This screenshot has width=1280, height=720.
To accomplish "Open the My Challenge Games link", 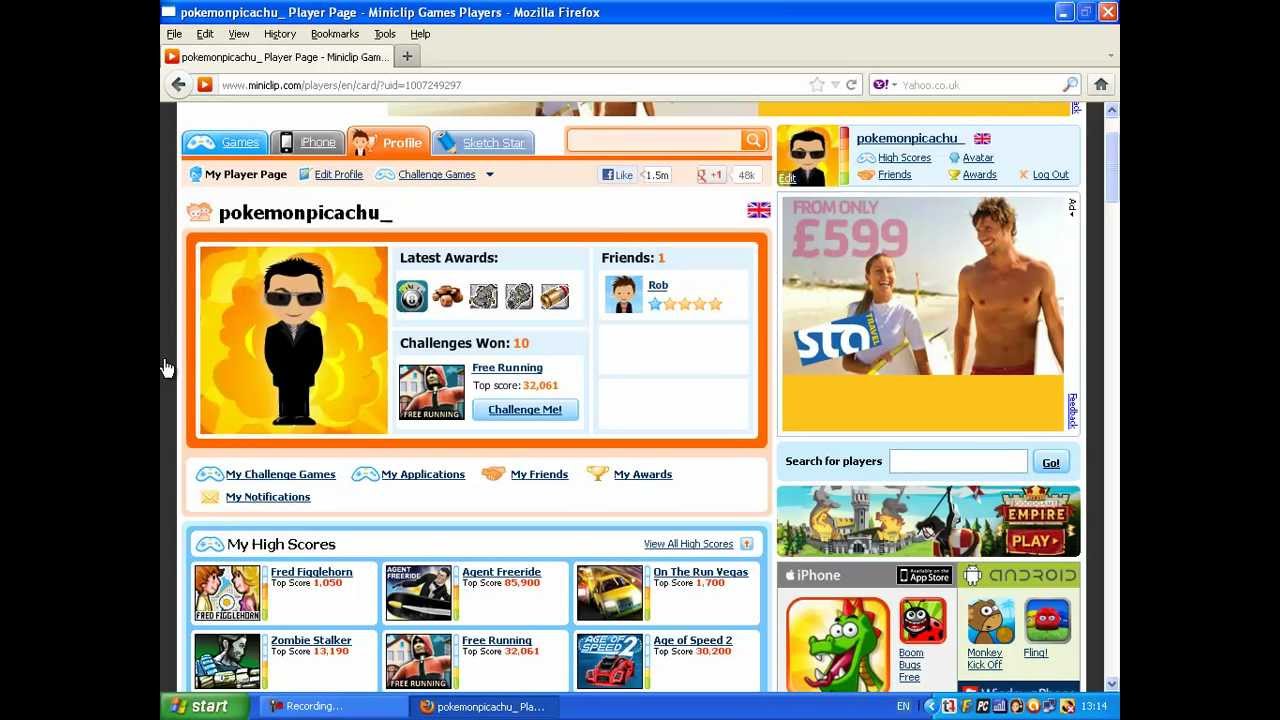I will 280,474.
